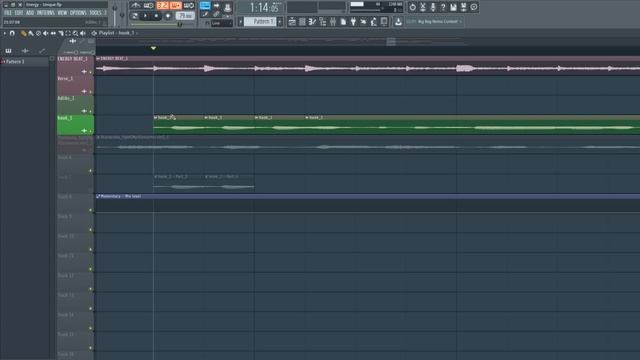Open the VIEW menu
Image resolution: width=640 pixels, height=360 pixels.
click(62, 13)
